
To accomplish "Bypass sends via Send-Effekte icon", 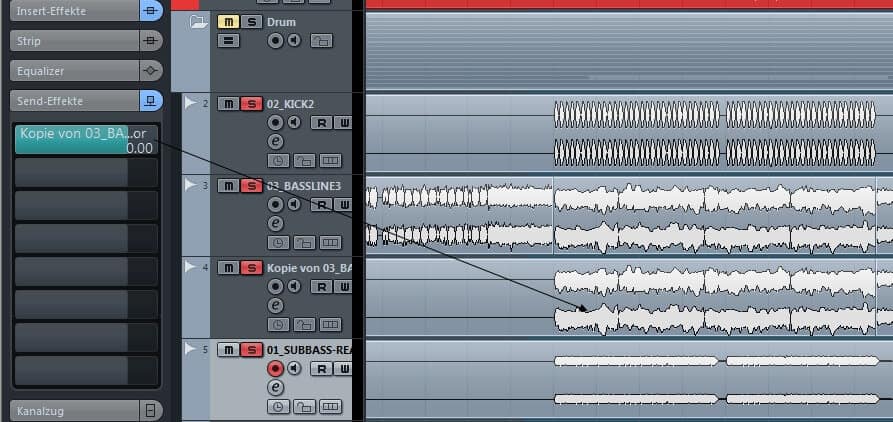I will tap(150, 101).
